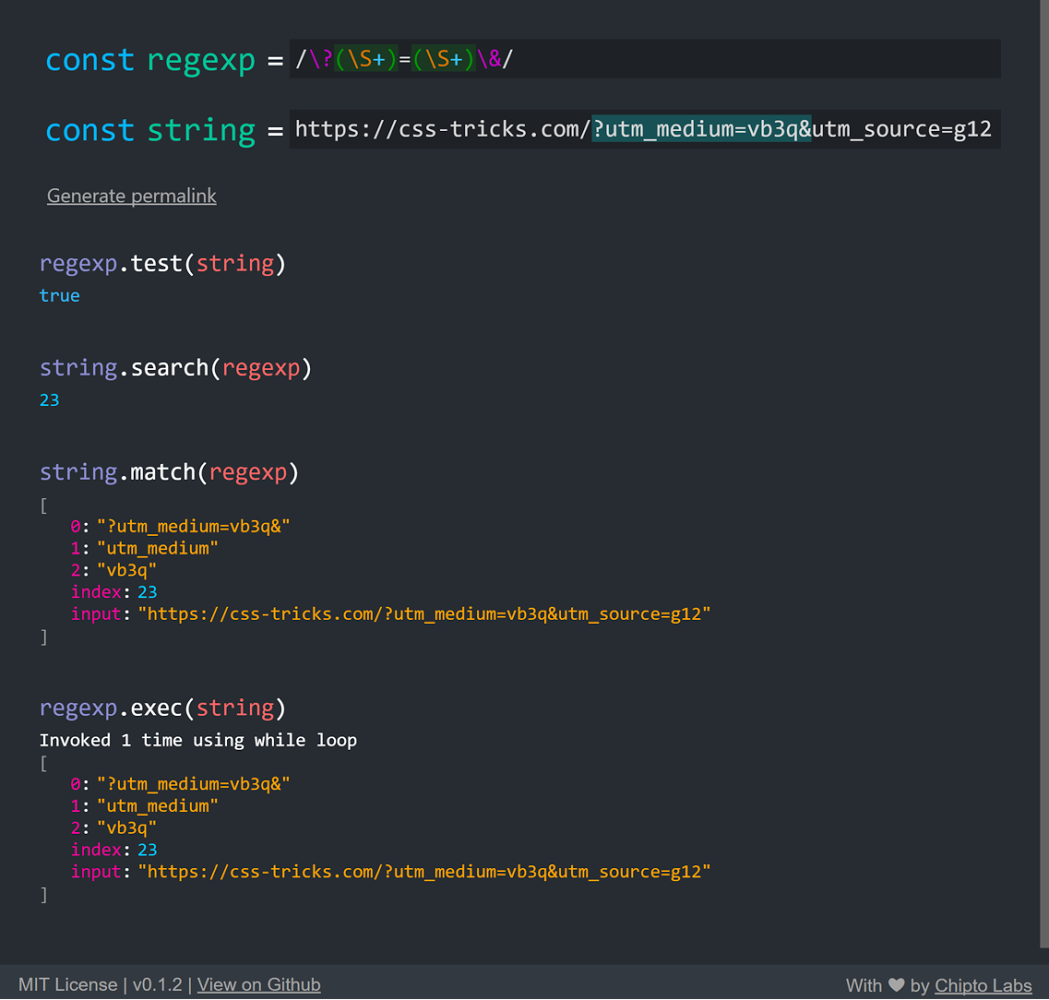
Task: Click the page vertical scrollbar
Action: tap(1044, 474)
